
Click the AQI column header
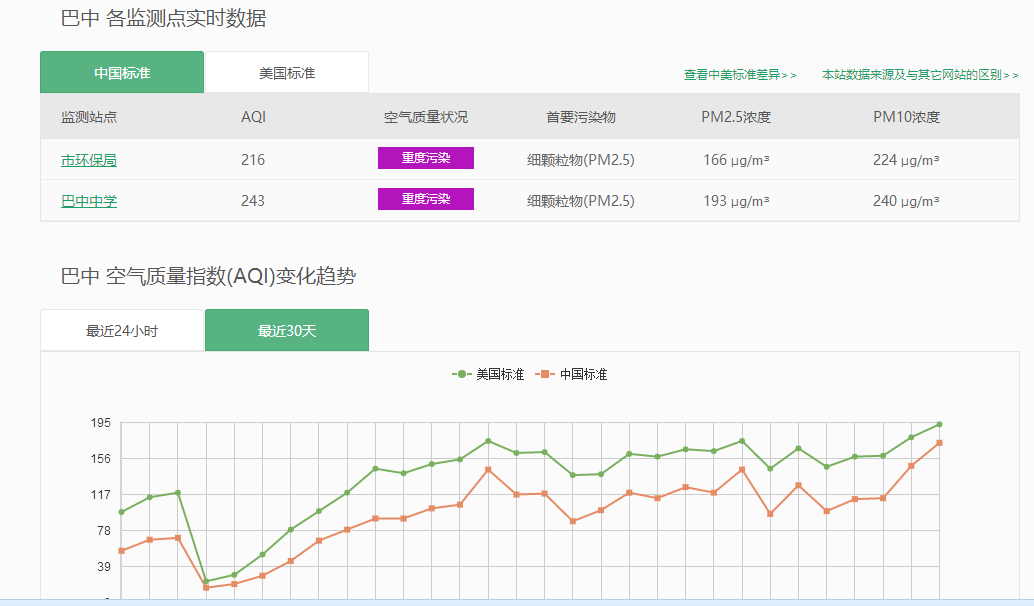pyautogui.click(x=253, y=117)
